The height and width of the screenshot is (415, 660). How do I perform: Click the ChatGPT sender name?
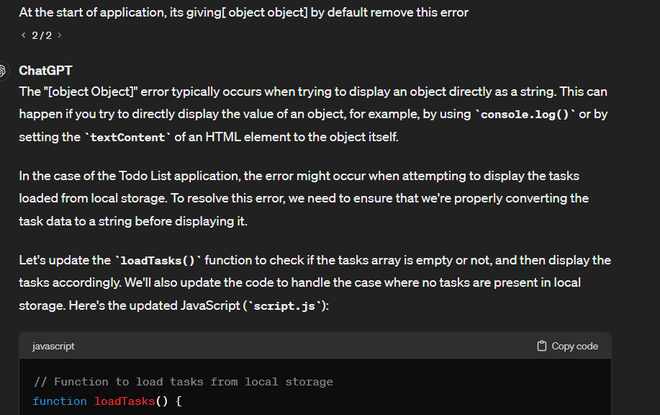coord(45,71)
